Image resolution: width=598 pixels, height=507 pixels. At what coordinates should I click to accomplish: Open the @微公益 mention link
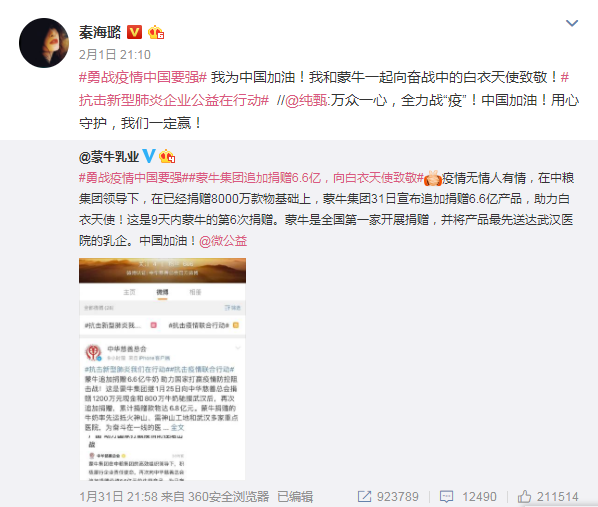[x=223, y=241]
